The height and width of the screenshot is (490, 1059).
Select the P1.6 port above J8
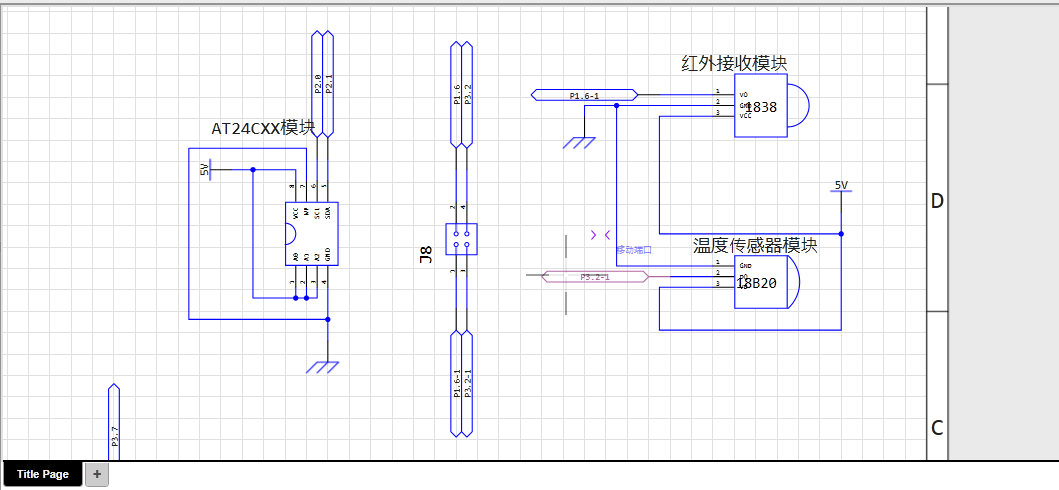coord(456,94)
